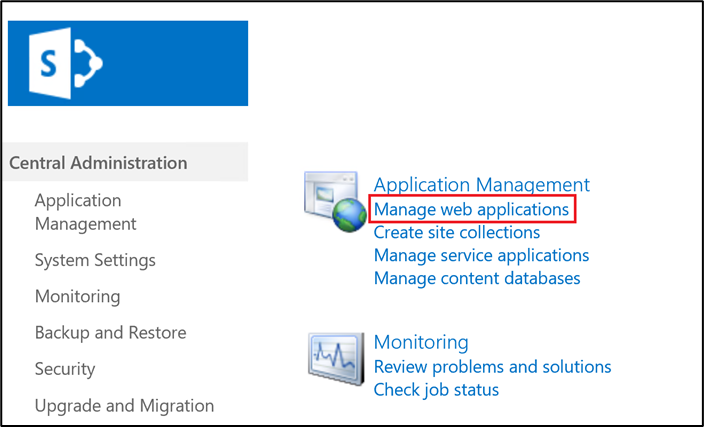Open the Application Management section heading link
Screen dimensions: 704x427
(481, 185)
